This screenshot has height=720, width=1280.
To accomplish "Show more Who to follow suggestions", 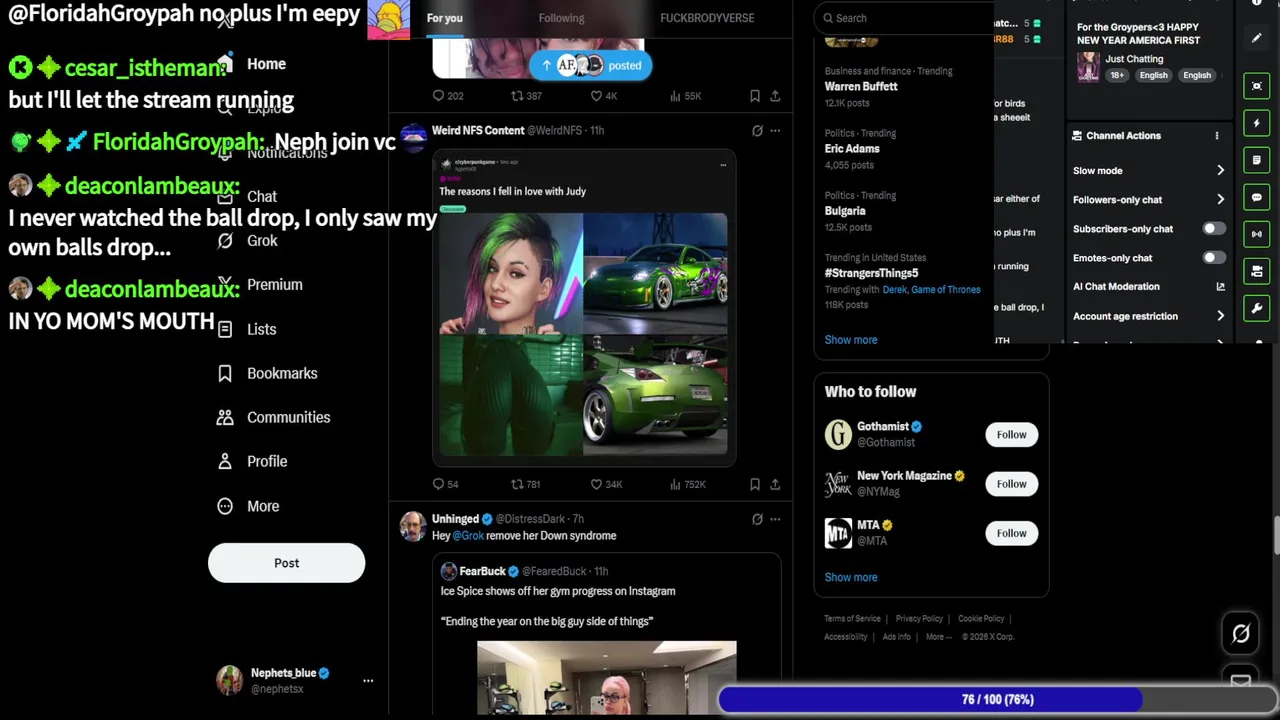I will click(851, 577).
